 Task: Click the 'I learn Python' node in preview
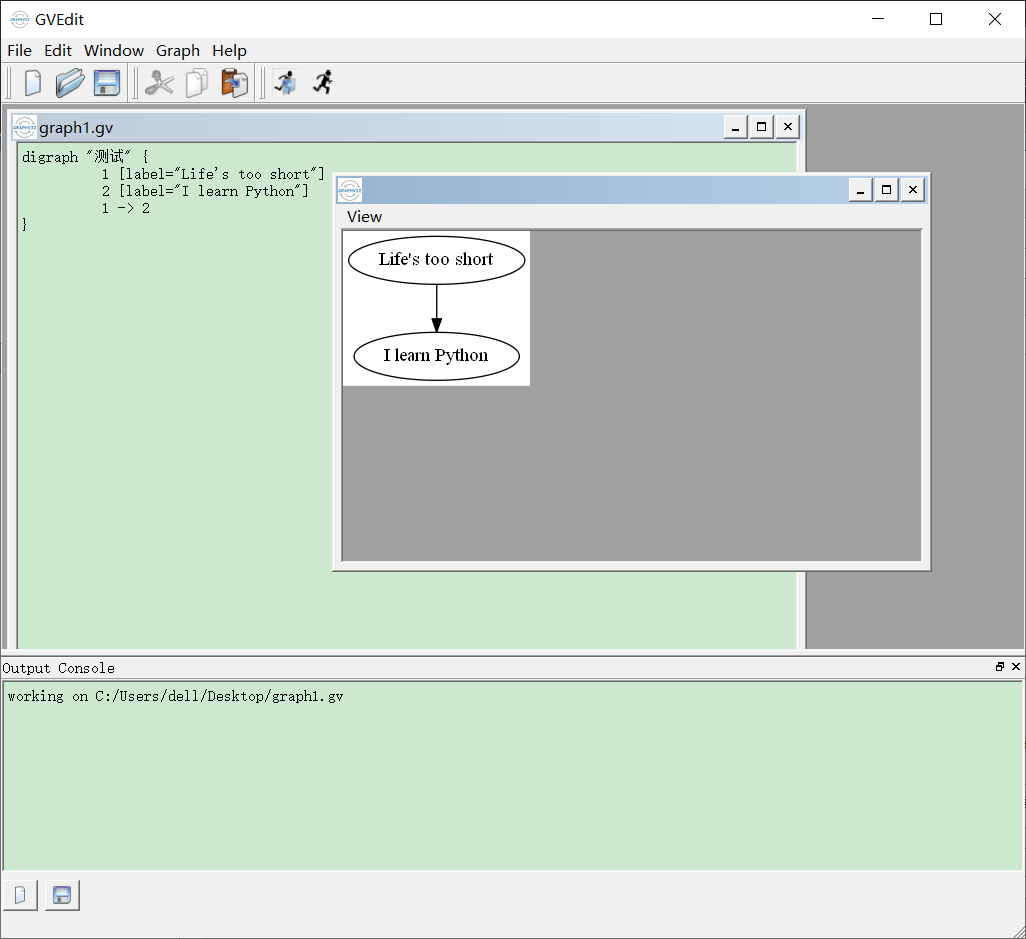click(x=436, y=356)
